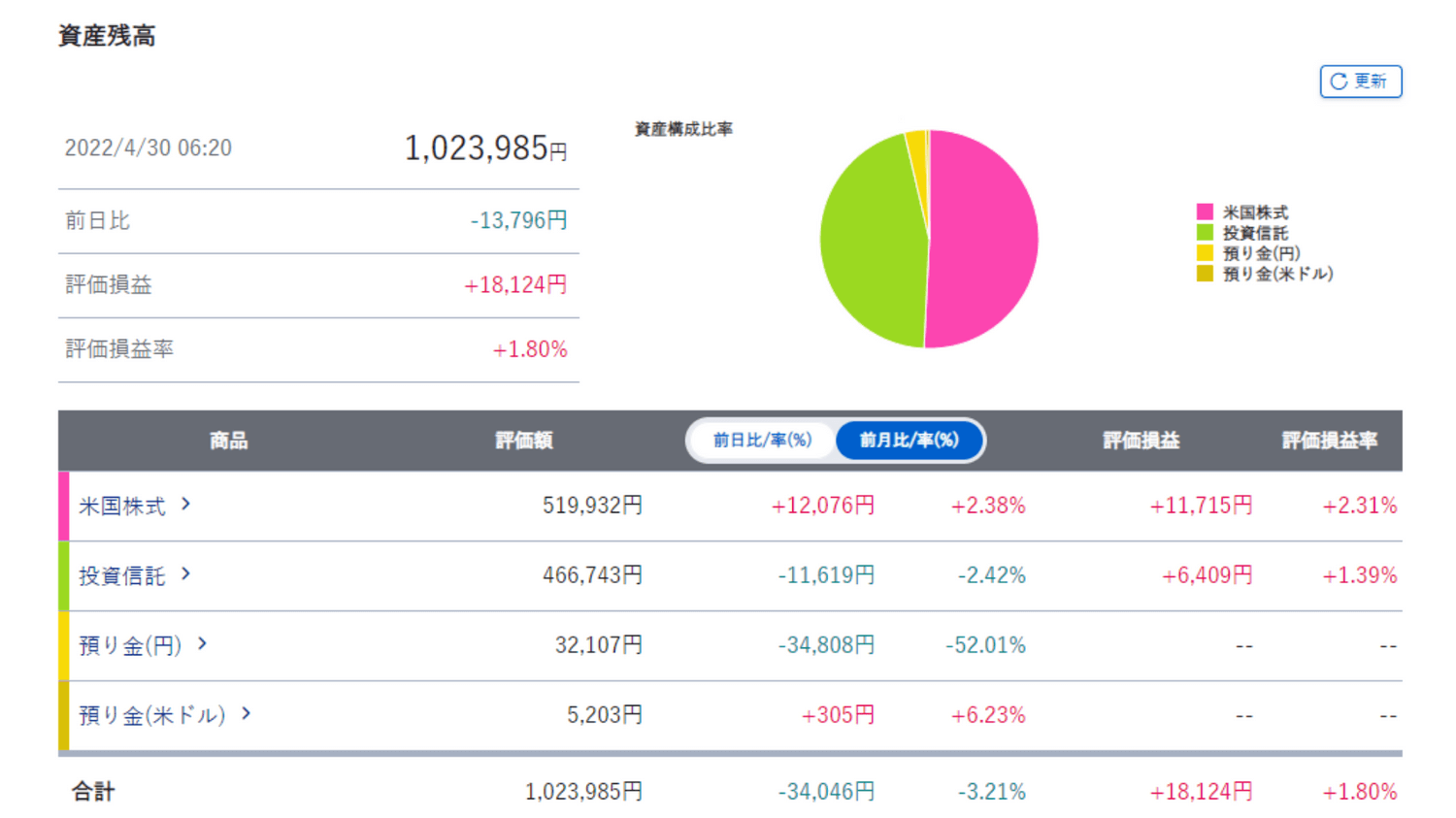
Task: Click the +6,409円 profit cell
Action: pos(1208,575)
